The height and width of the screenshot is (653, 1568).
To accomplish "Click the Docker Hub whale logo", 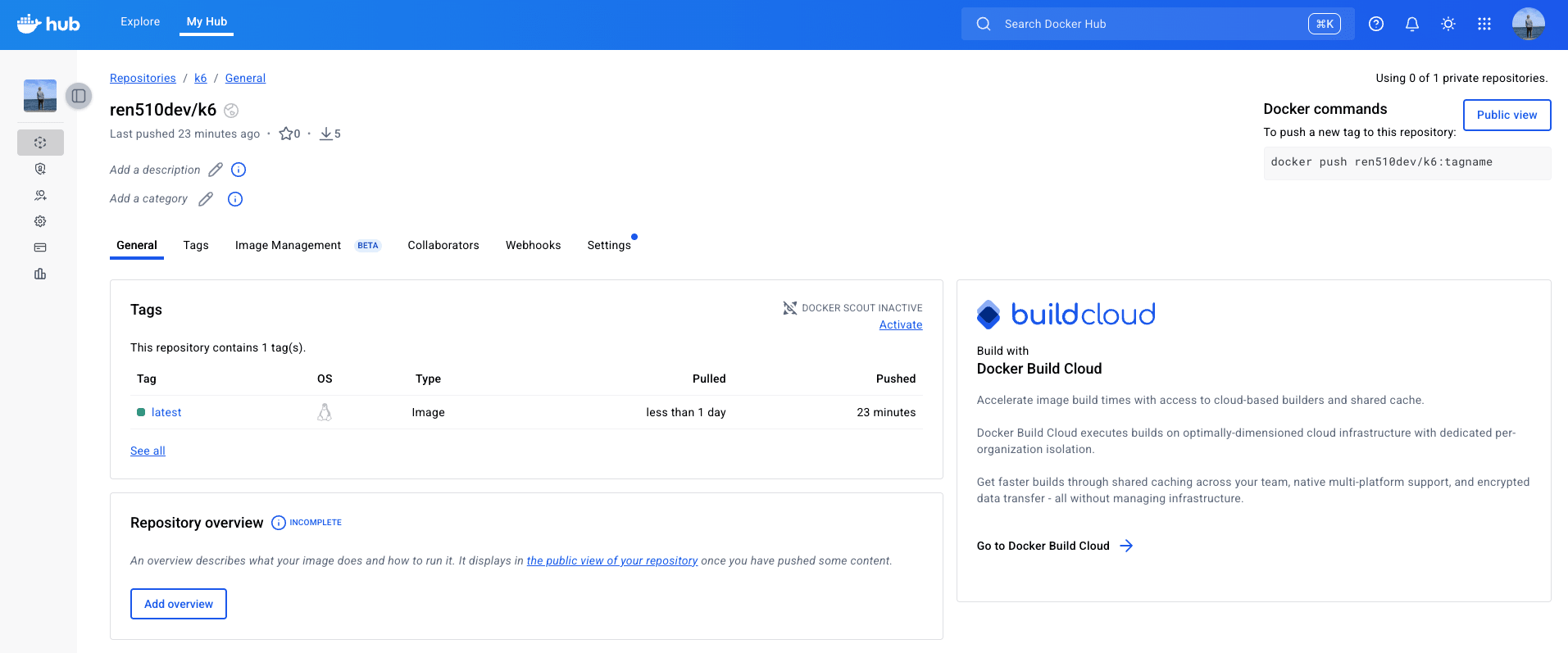I will pyautogui.click(x=48, y=24).
